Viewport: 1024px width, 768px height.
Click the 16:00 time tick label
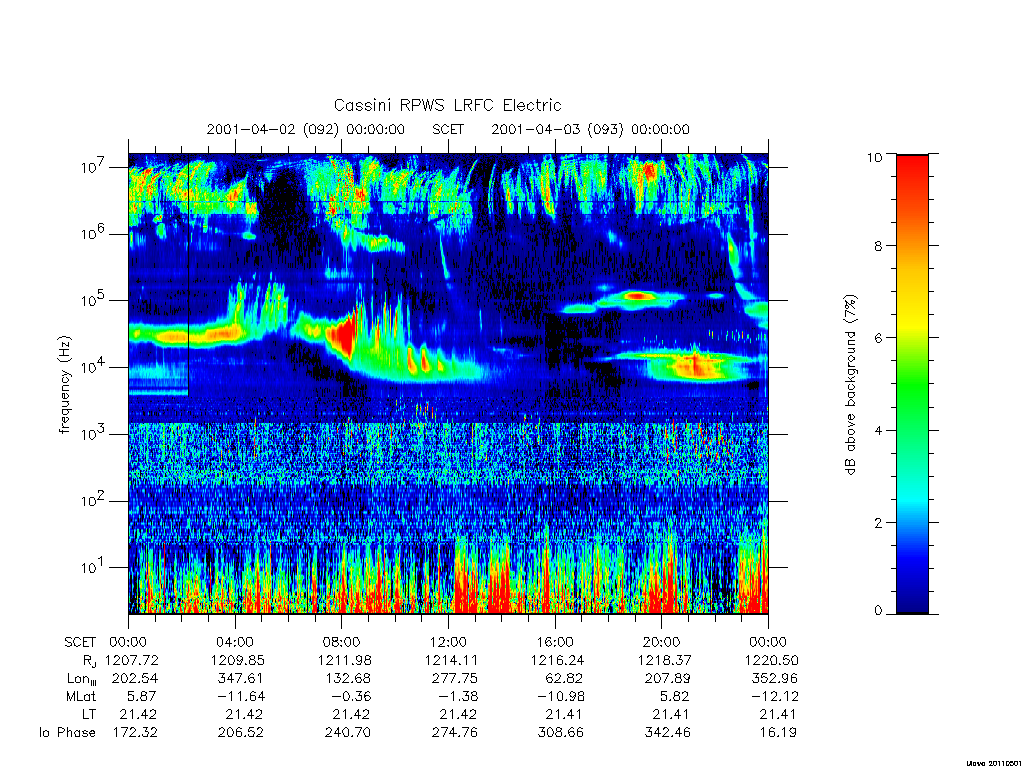pyautogui.click(x=555, y=643)
